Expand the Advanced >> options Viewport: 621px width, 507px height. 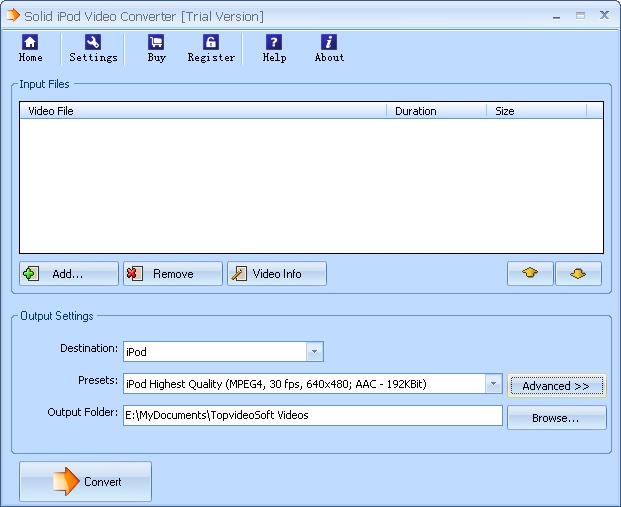point(556,386)
